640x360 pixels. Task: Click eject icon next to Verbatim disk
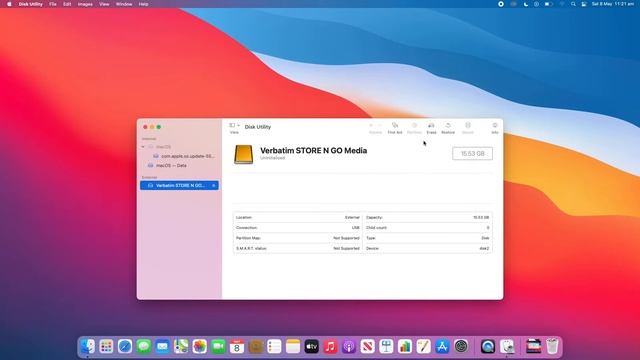click(x=213, y=186)
